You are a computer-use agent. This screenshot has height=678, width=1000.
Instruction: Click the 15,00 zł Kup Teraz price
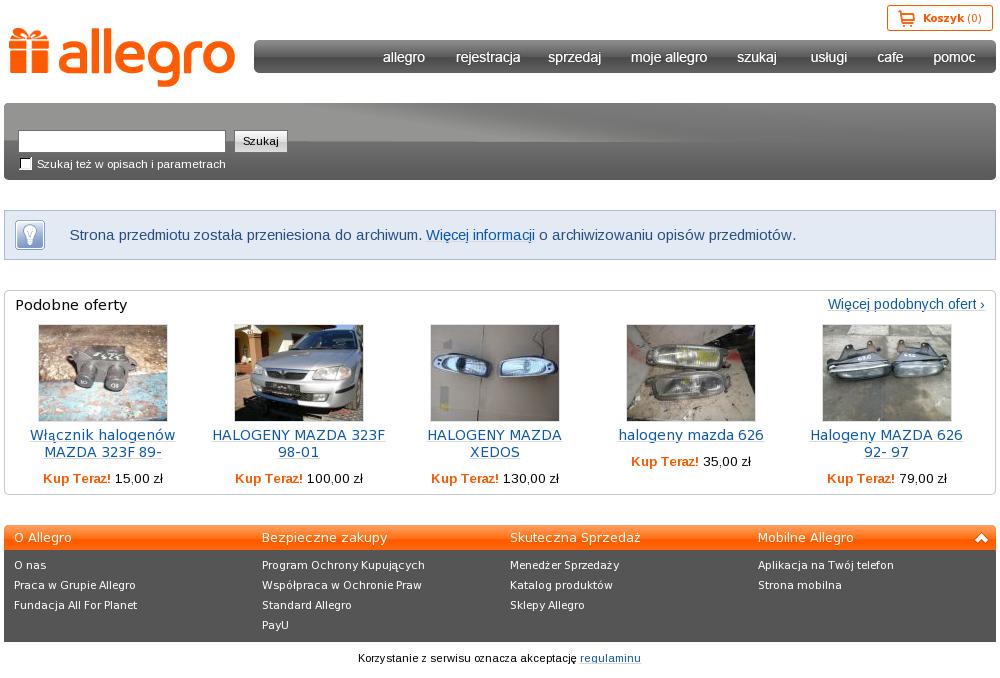tap(103, 478)
